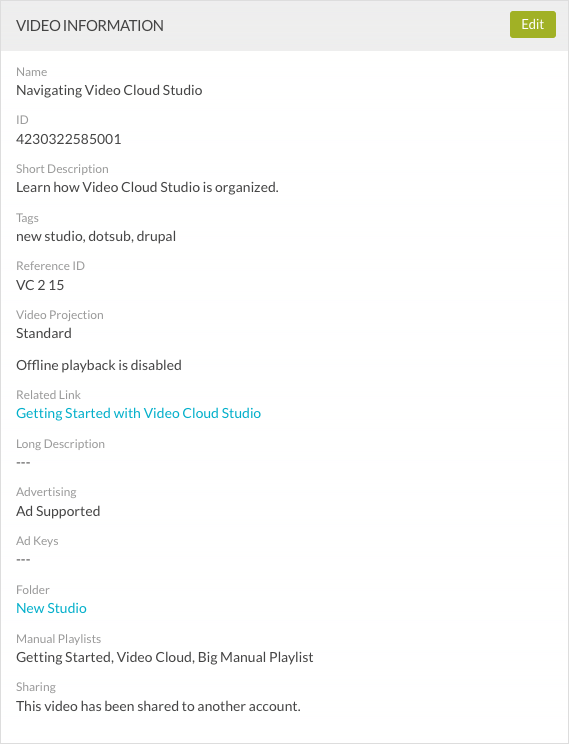Open Getting Started with Video Cloud Studio link
569x744 pixels.
pos(138,413)
